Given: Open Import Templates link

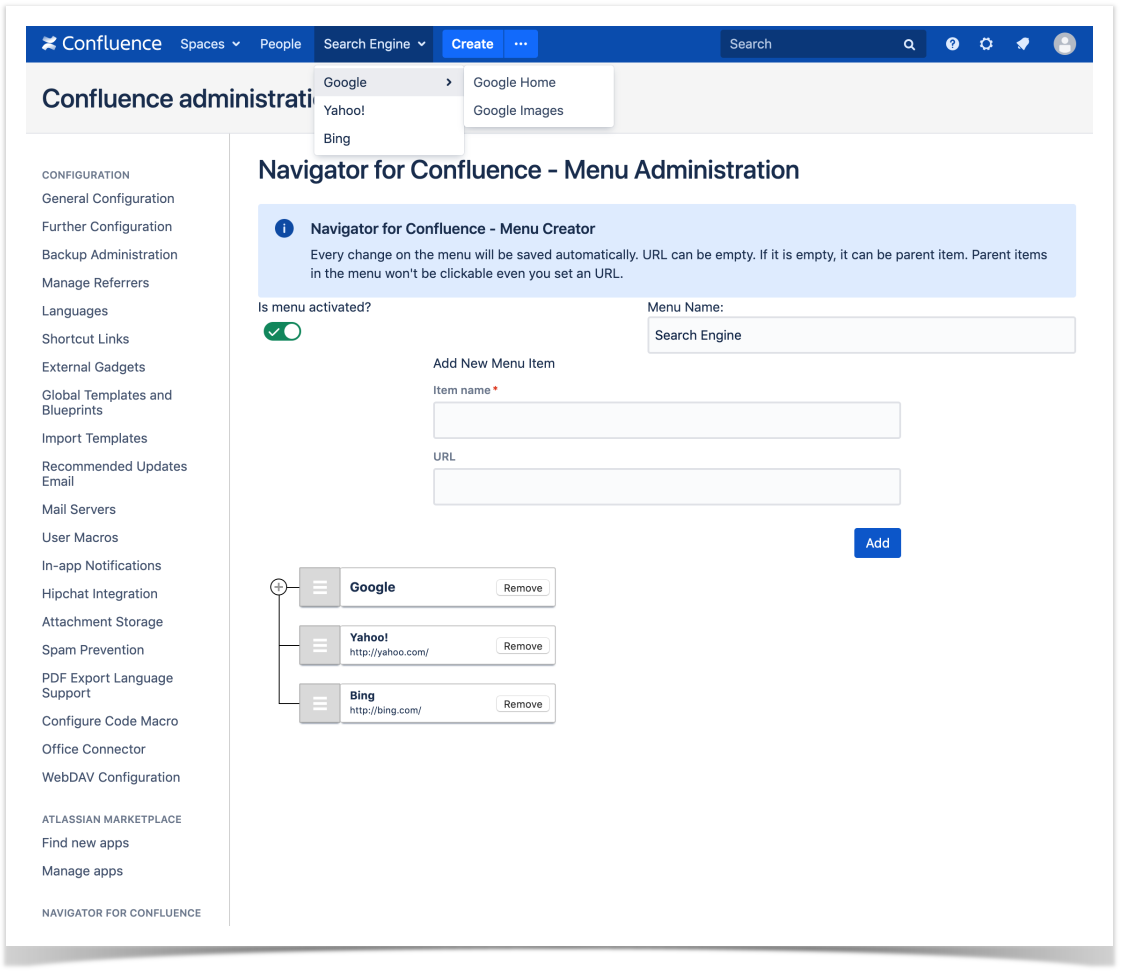Looking at the screenshot, I should 94,438.
